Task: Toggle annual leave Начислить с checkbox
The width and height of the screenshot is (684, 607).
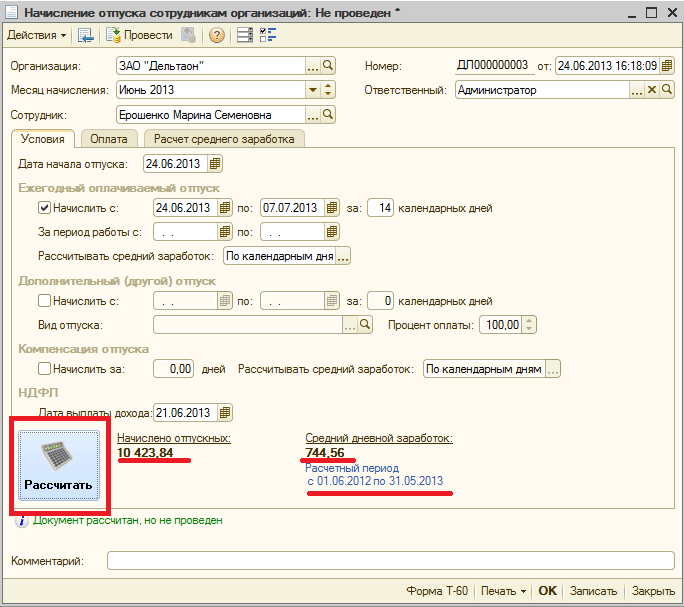Action: tap(44, 208)
